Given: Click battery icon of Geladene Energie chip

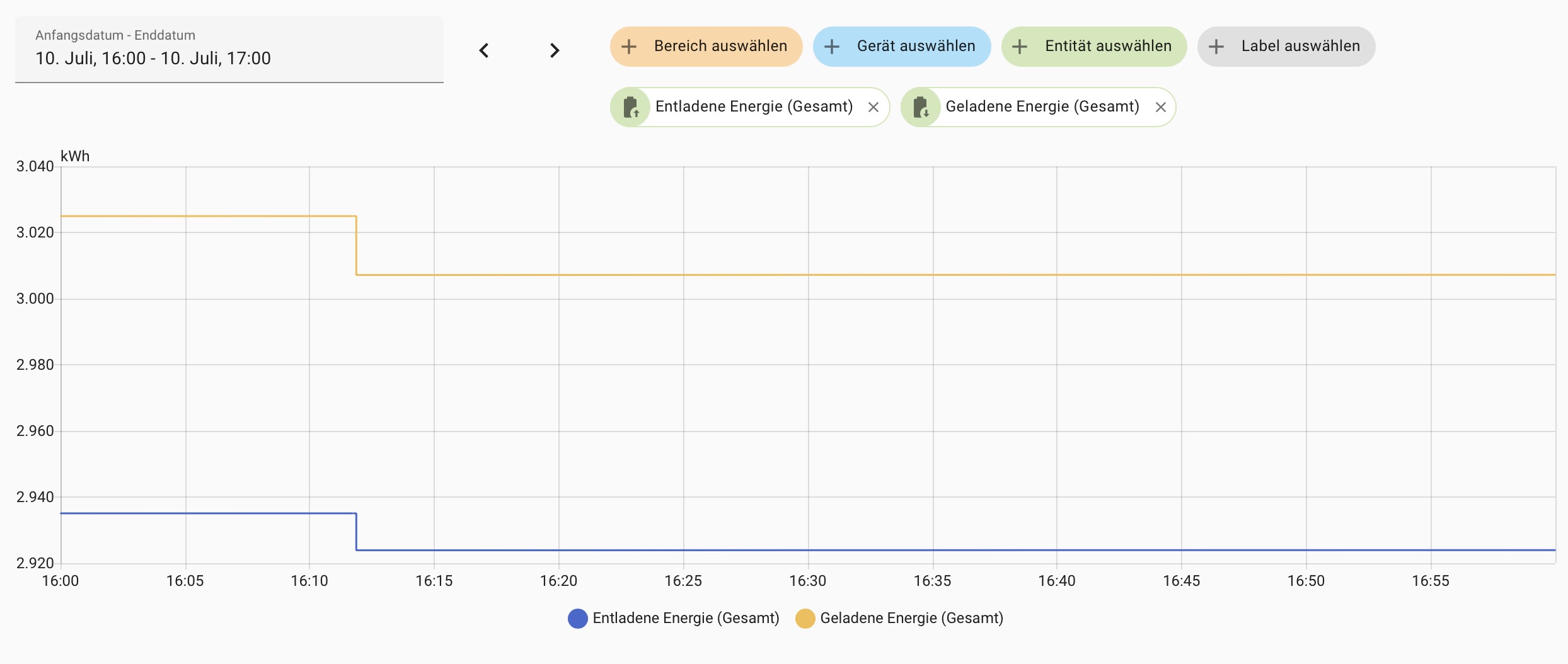Looking at the screenshot, I should click(921, 107).
